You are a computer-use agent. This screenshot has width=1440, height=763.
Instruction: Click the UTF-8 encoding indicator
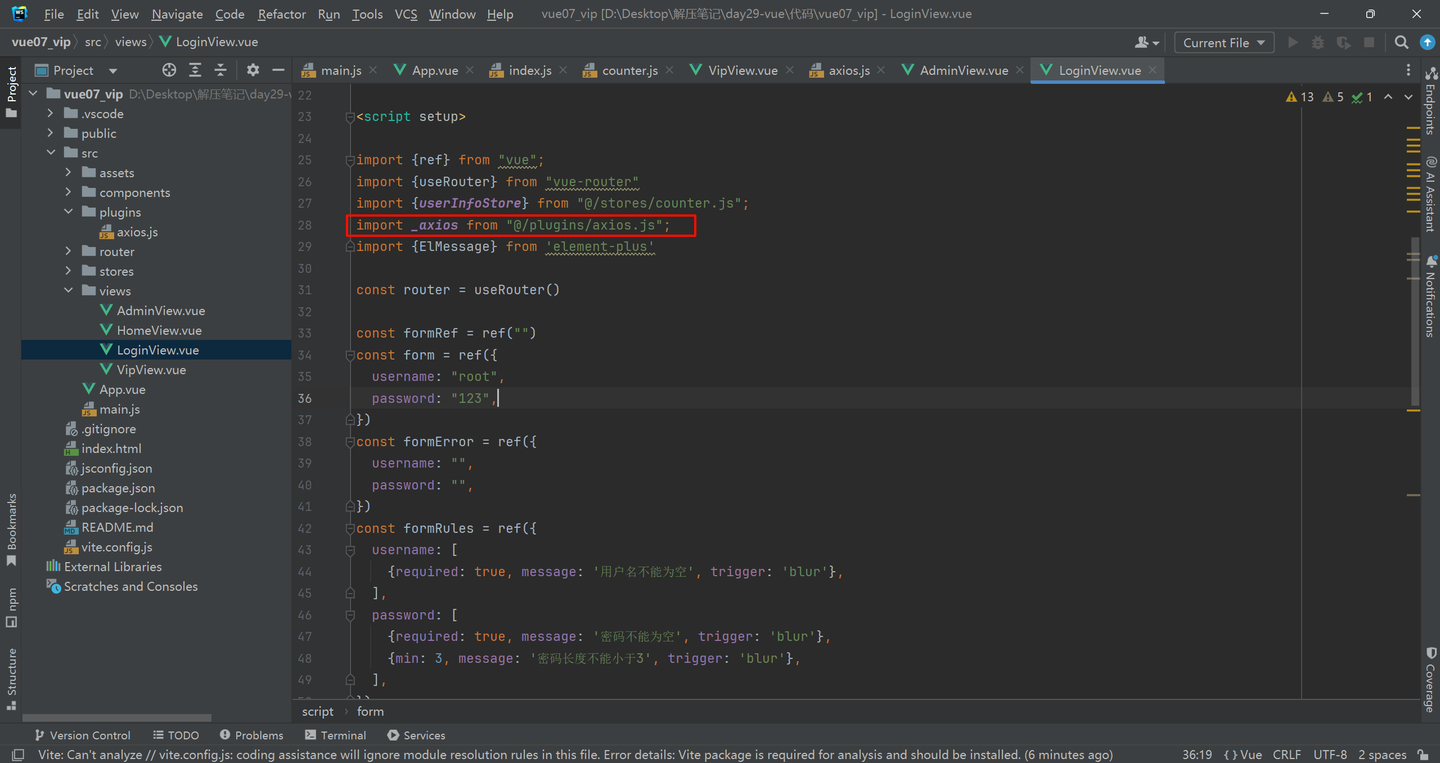pyautogui.click(x=1330, y=755)
